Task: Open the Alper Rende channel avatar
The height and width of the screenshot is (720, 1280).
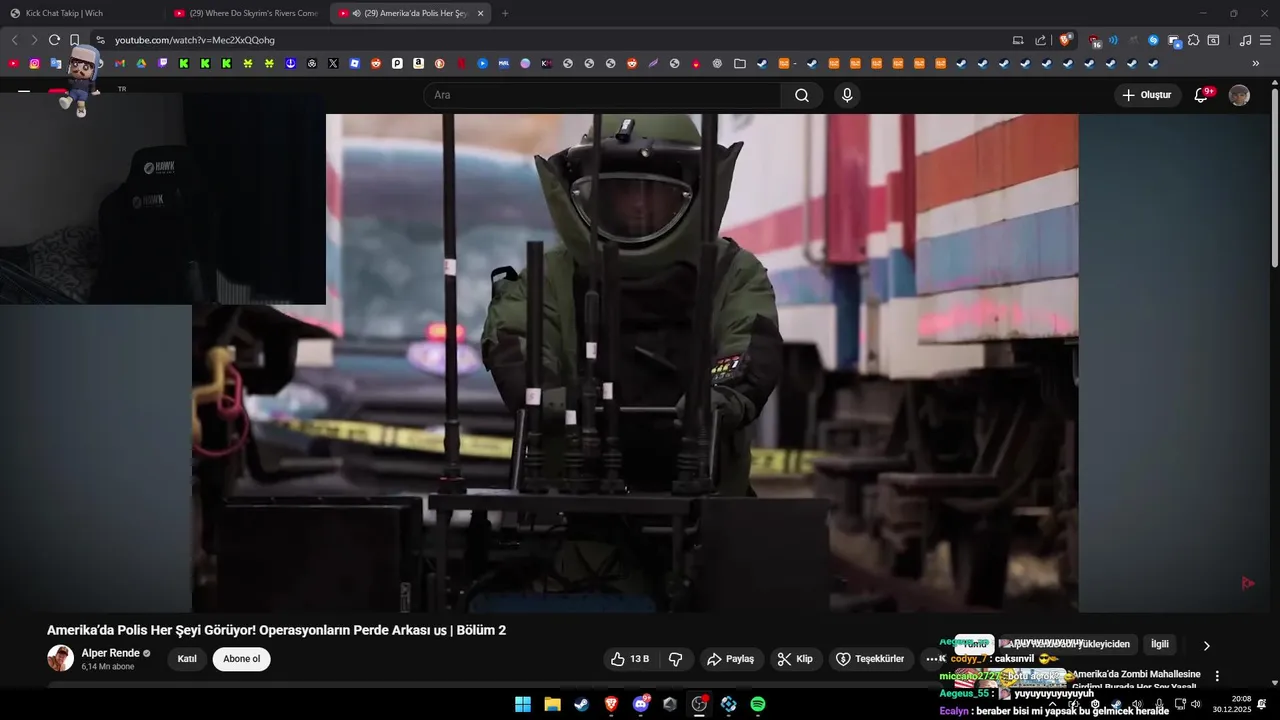Action: tap(60, 658)
